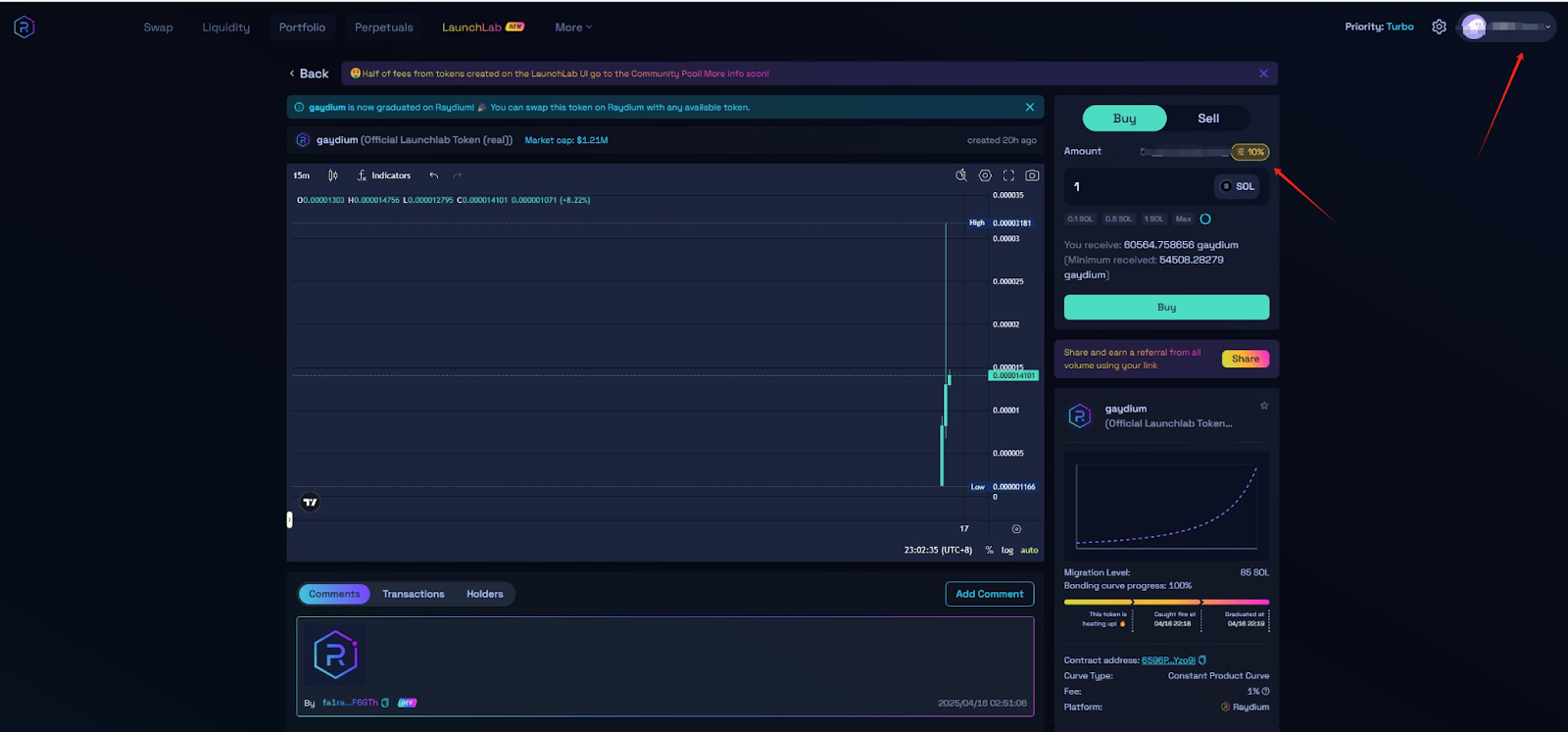Click the bonding curve progress bar
The width and height of the screenshot is (1568, 732).
(x=1166, y=602)
